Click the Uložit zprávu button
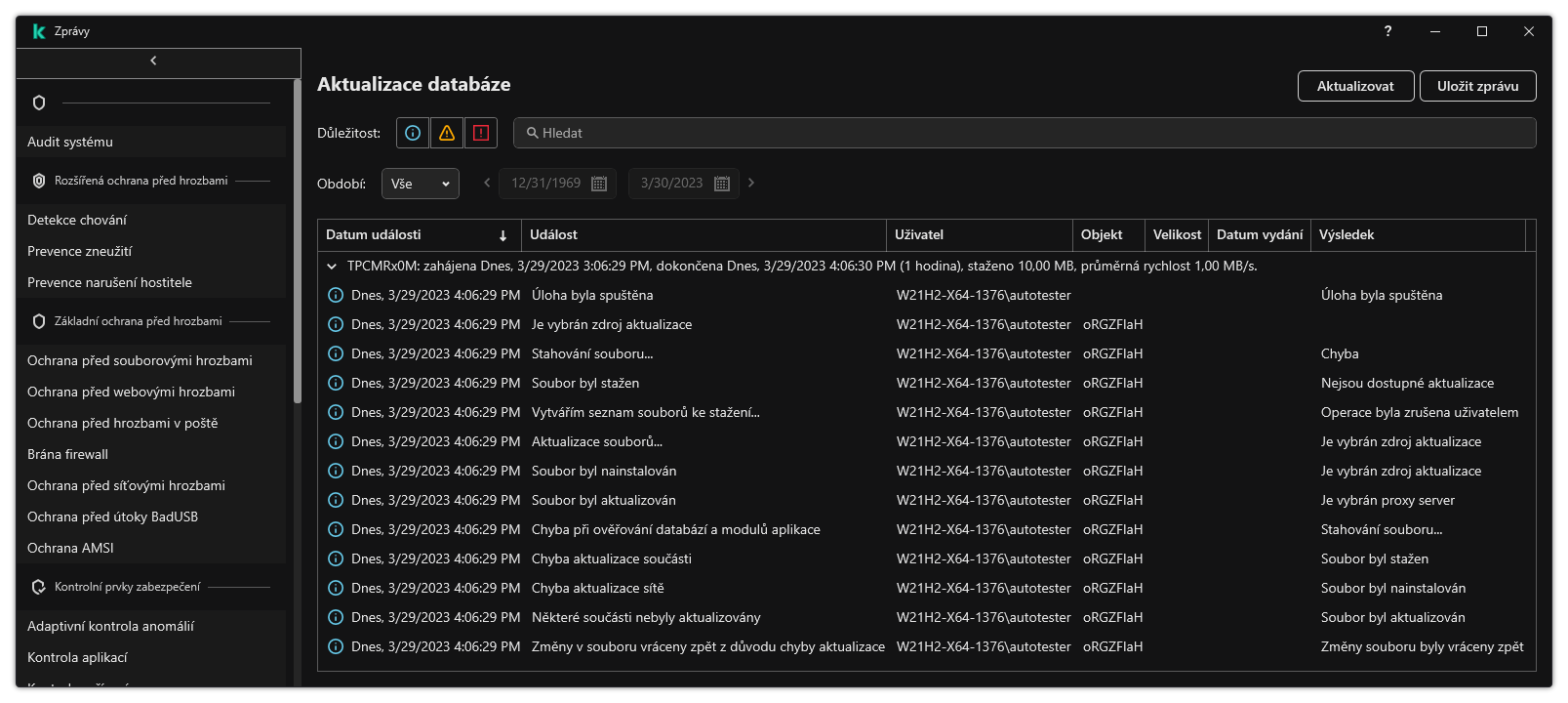Viewport: 1568px width, 703px height. click(1477, 86)
